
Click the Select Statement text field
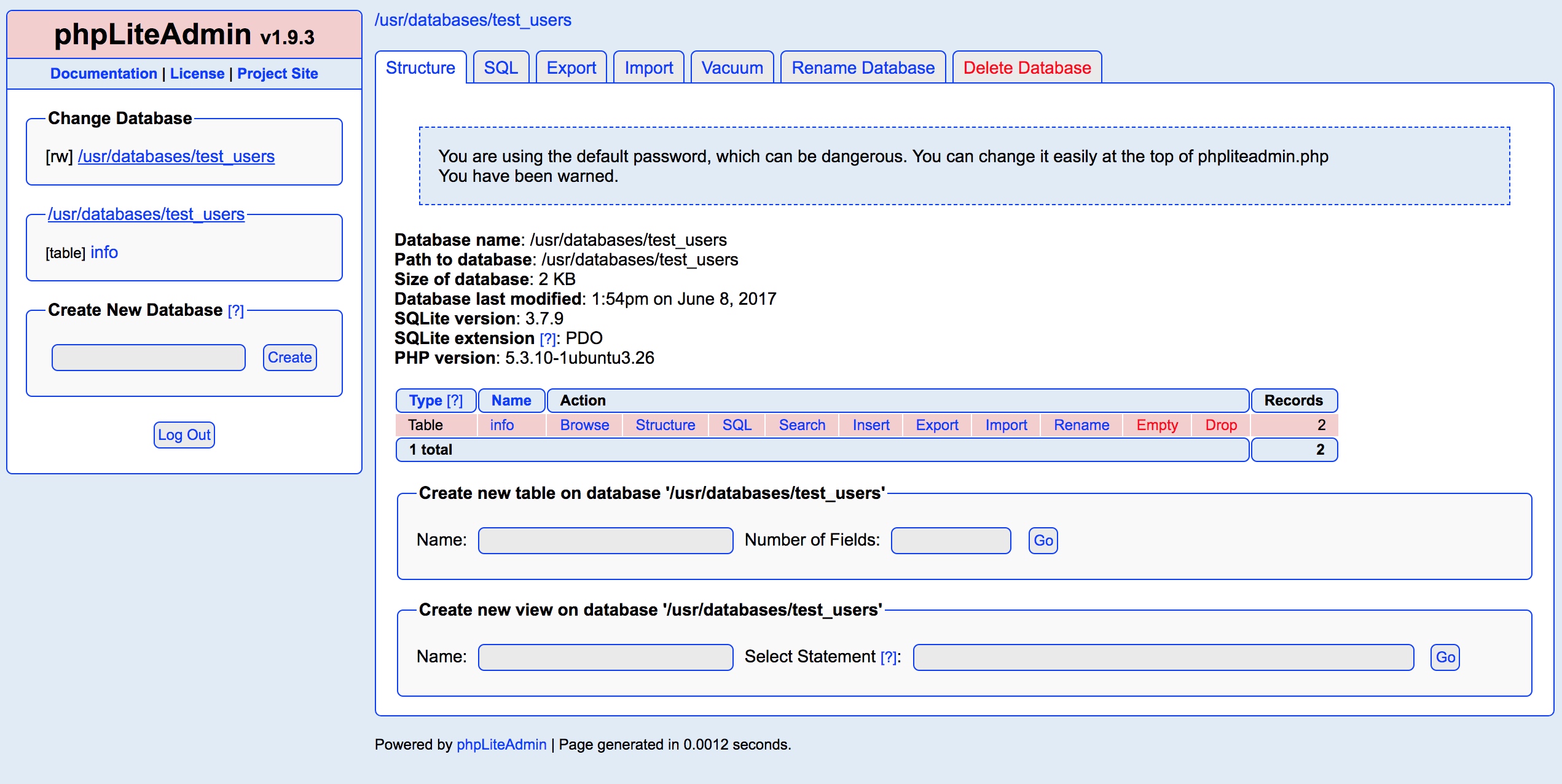[1163, 657]
